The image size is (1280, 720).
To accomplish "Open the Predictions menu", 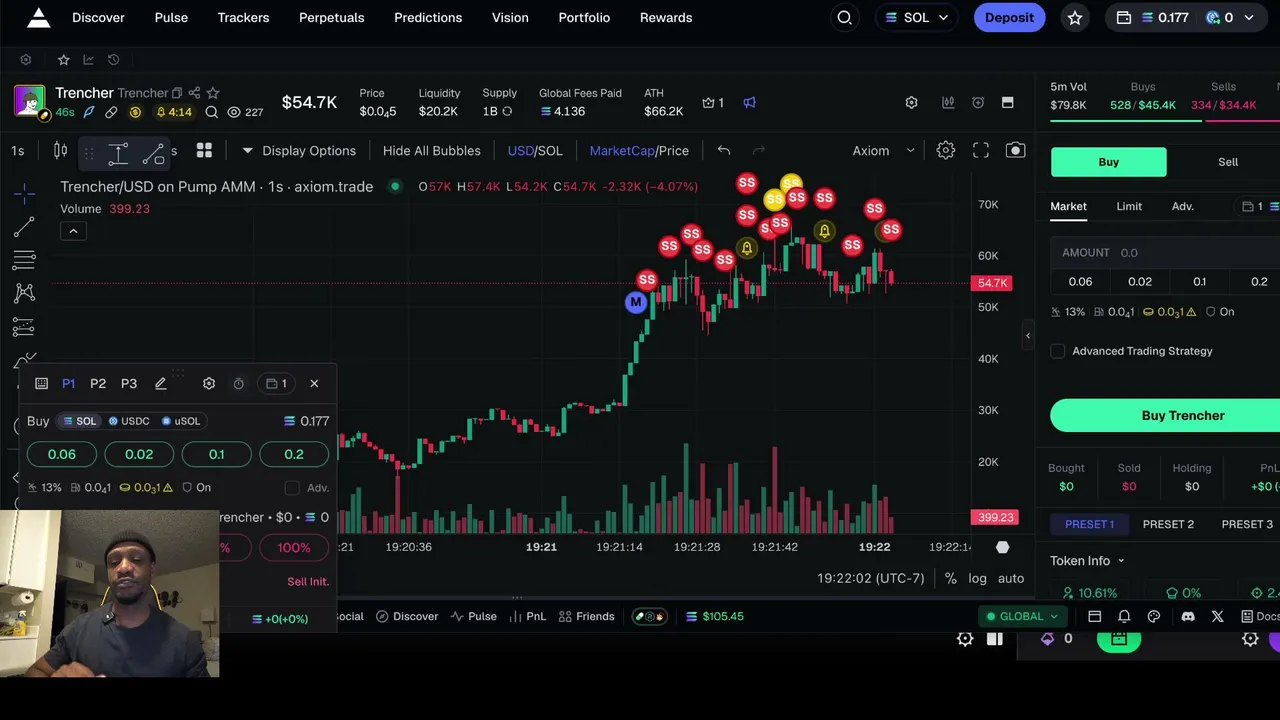I will coord(428,17).
